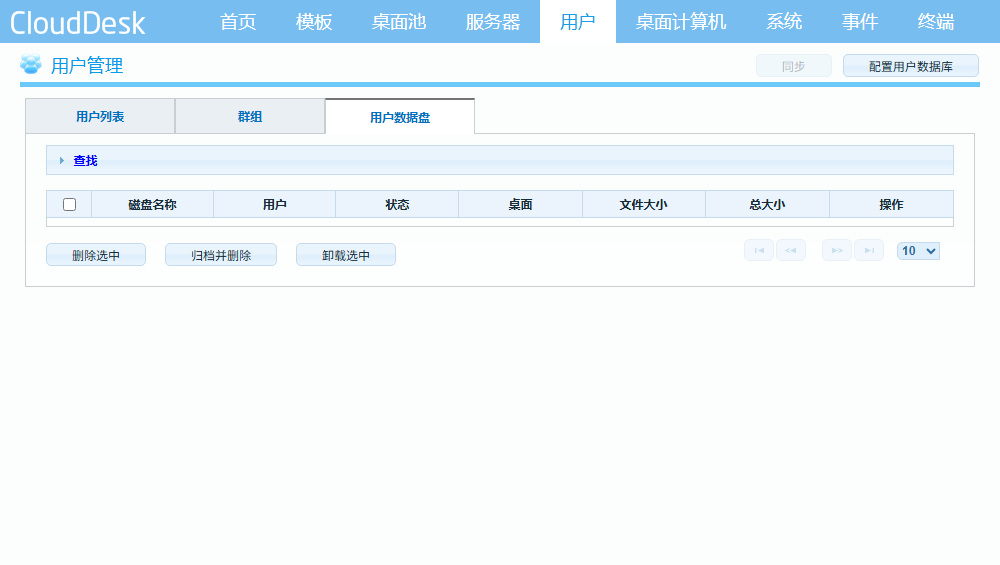Open the 首页 menu
This screenshot has height=565, width=1000.
(x=238, y=22)
